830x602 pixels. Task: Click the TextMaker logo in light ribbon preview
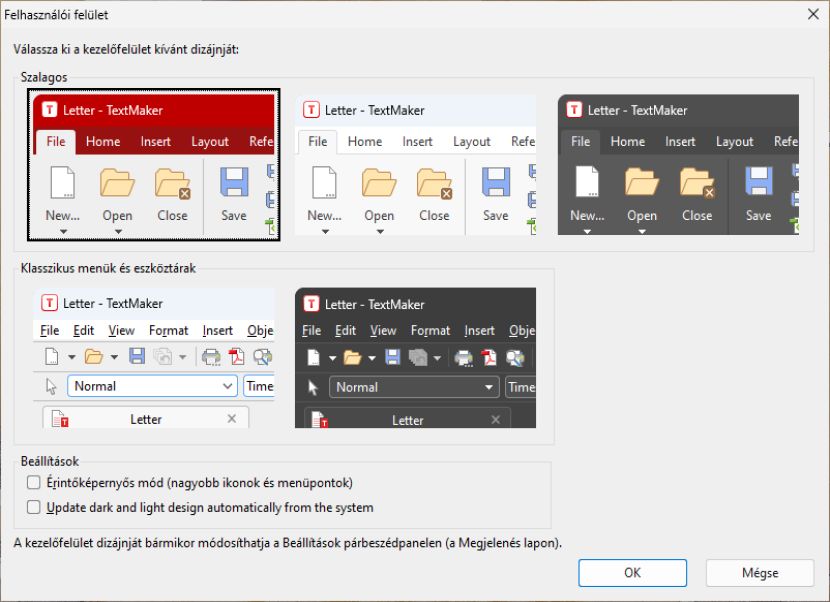pos(311,110)
